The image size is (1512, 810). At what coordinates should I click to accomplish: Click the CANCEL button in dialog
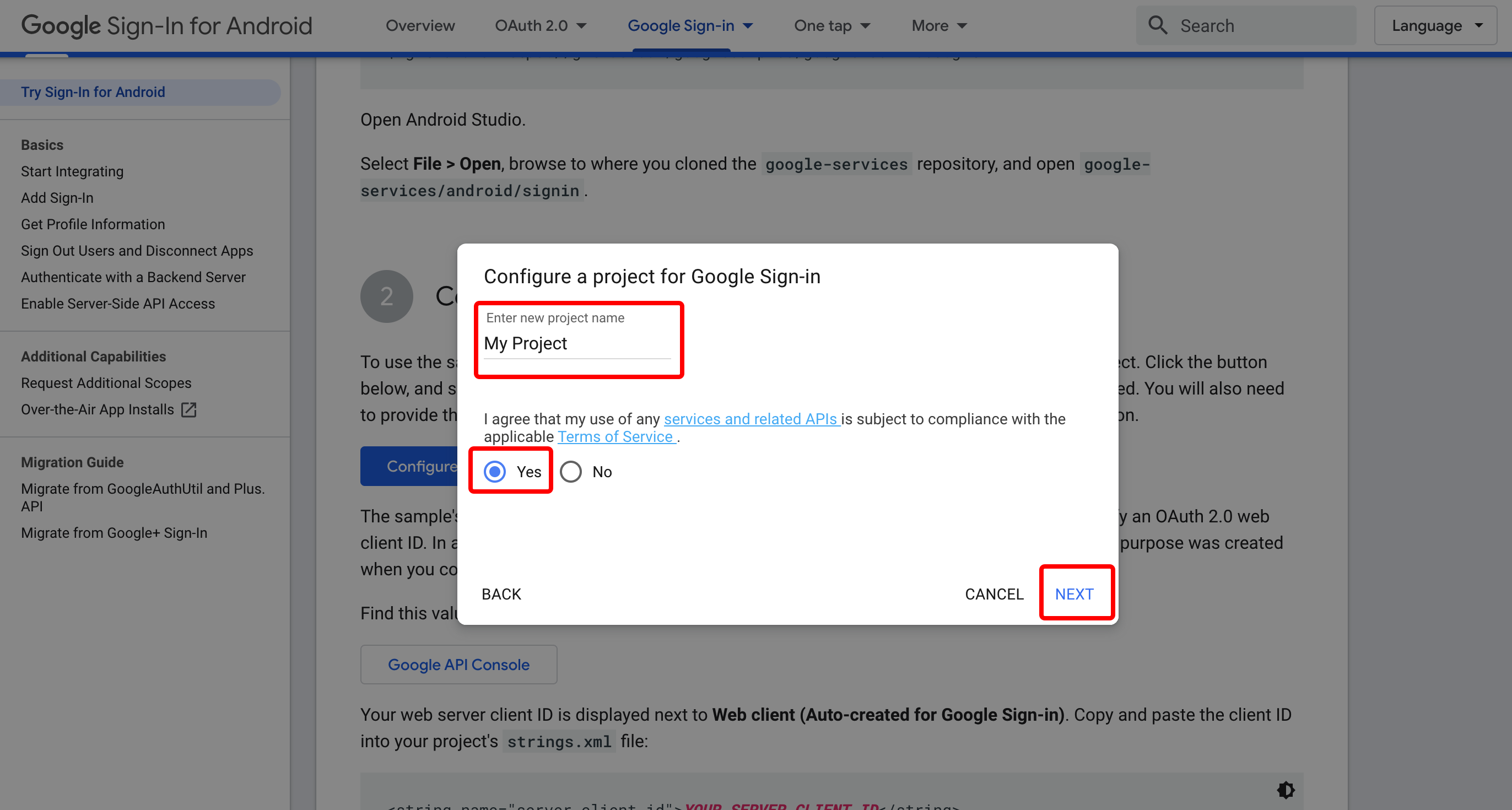pos(993,594)
